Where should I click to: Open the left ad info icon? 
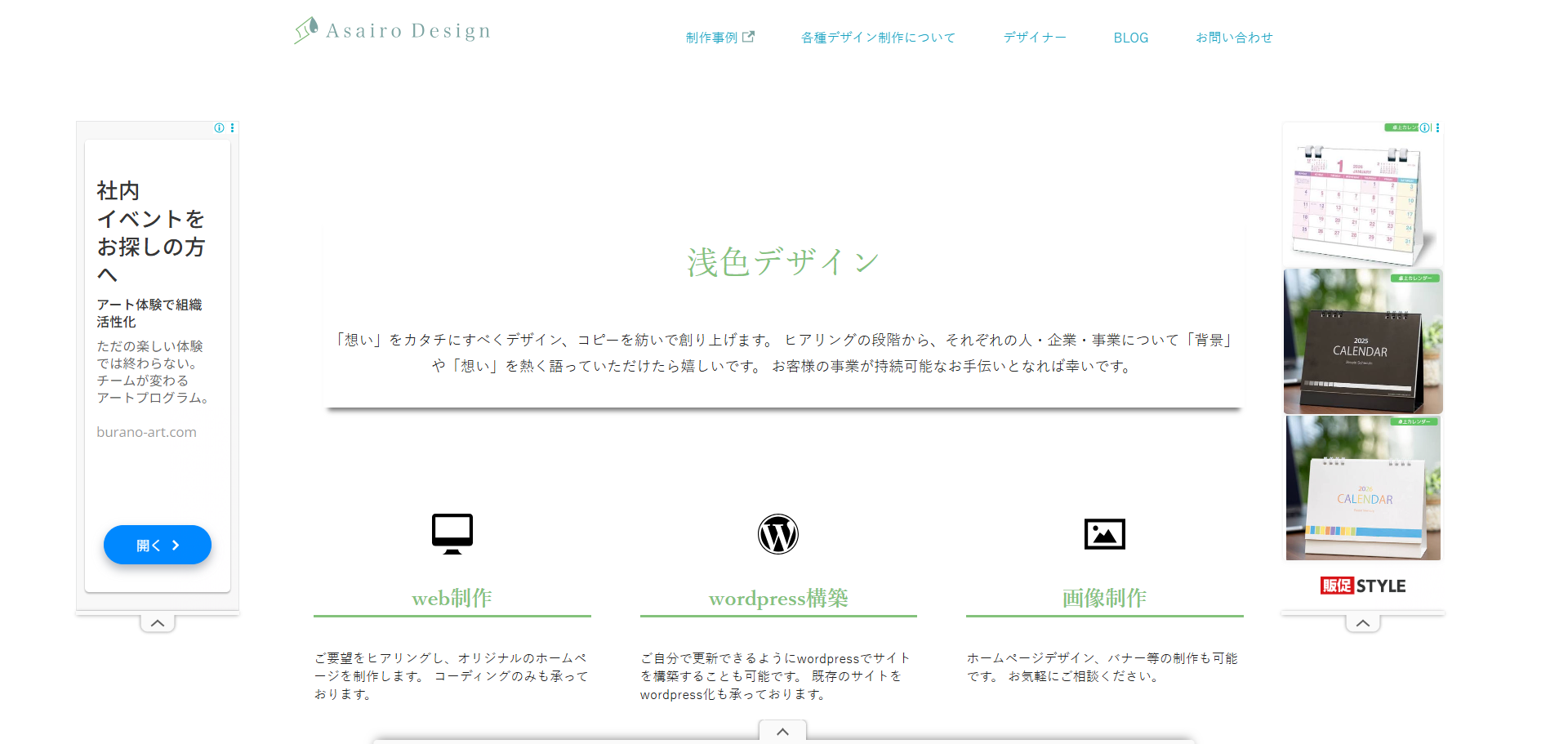tap(219, 128)
